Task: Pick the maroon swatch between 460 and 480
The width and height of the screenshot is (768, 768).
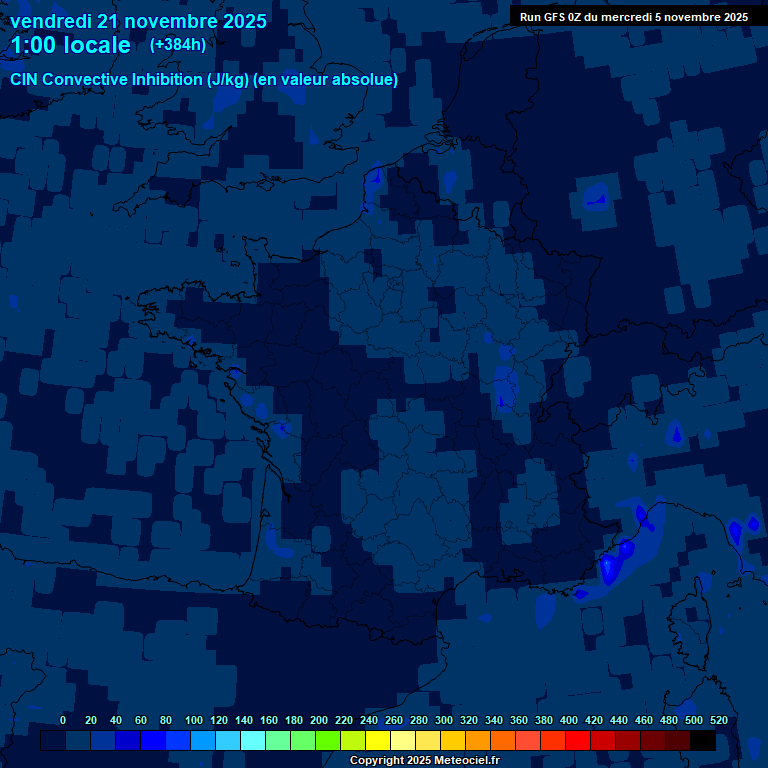Action: pos(652,741)
